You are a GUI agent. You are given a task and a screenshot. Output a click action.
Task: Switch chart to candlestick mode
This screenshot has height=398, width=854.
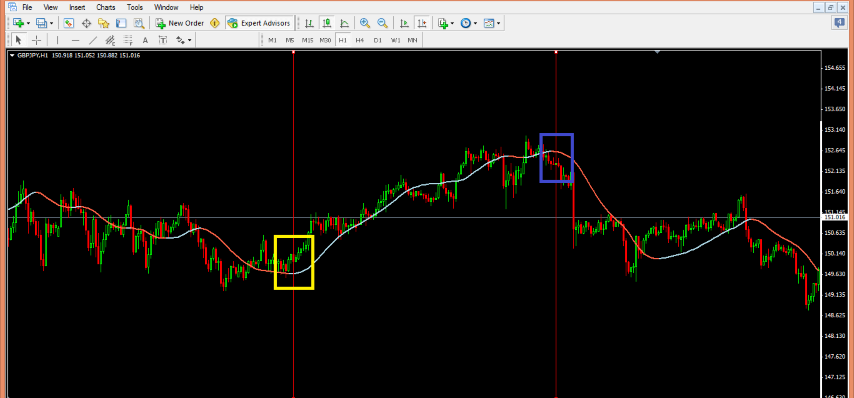[x=327, y=23]
